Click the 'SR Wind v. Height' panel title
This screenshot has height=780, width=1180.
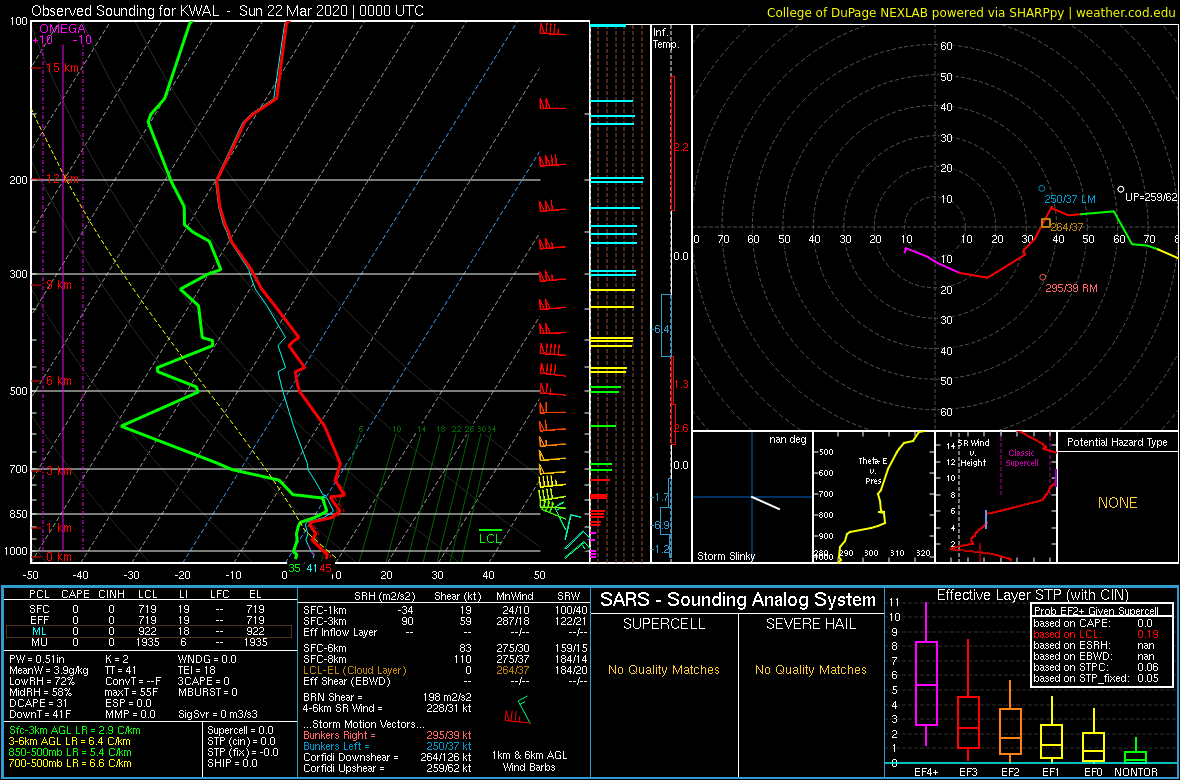coord(975,455)
